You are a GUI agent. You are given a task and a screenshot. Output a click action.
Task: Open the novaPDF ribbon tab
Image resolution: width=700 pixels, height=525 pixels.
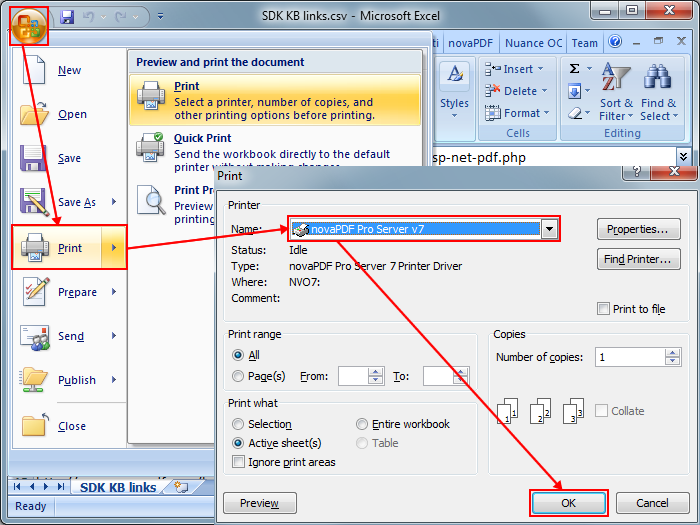(471, 43)
